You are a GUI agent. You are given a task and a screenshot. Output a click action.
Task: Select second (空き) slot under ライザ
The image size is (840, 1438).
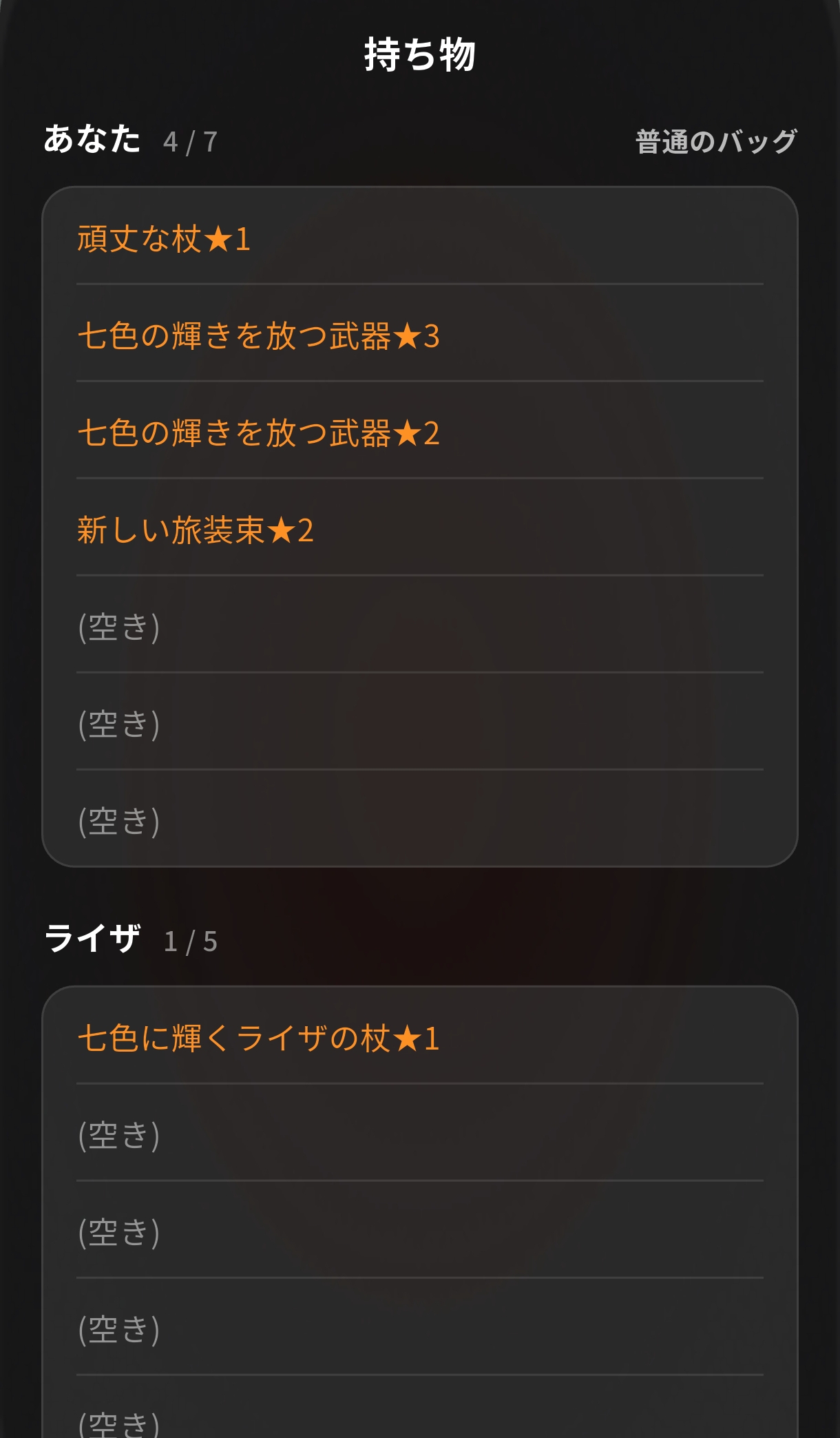click(420, 1230)
